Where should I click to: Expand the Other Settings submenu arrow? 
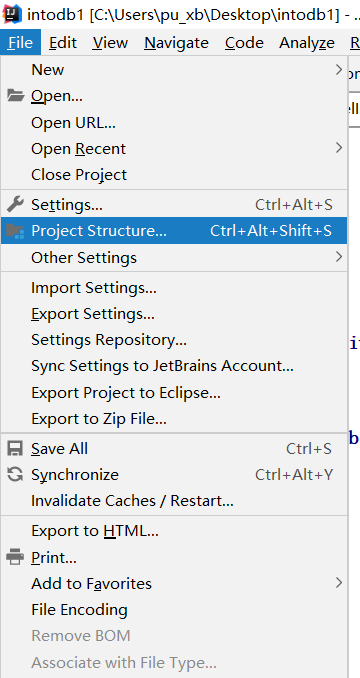pos(339,257)
